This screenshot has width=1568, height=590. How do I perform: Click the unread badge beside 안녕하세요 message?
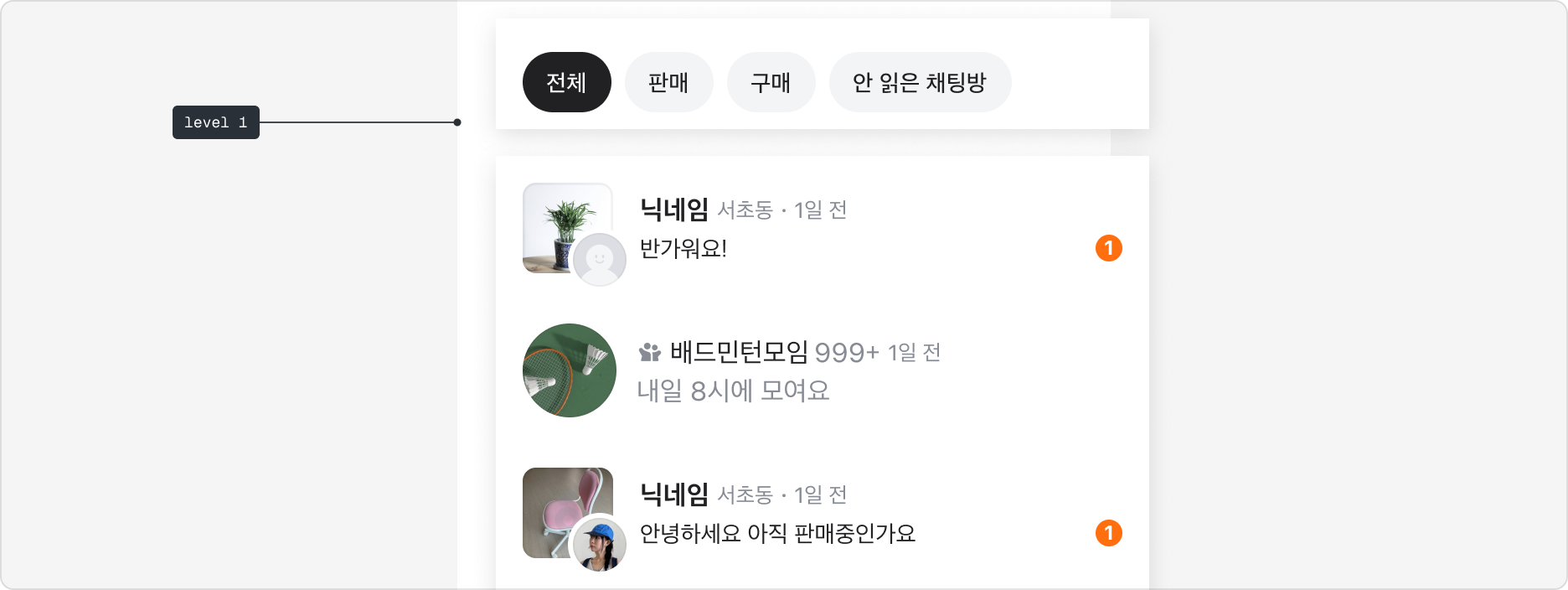pyautogui.click(x=1108, y=533)
